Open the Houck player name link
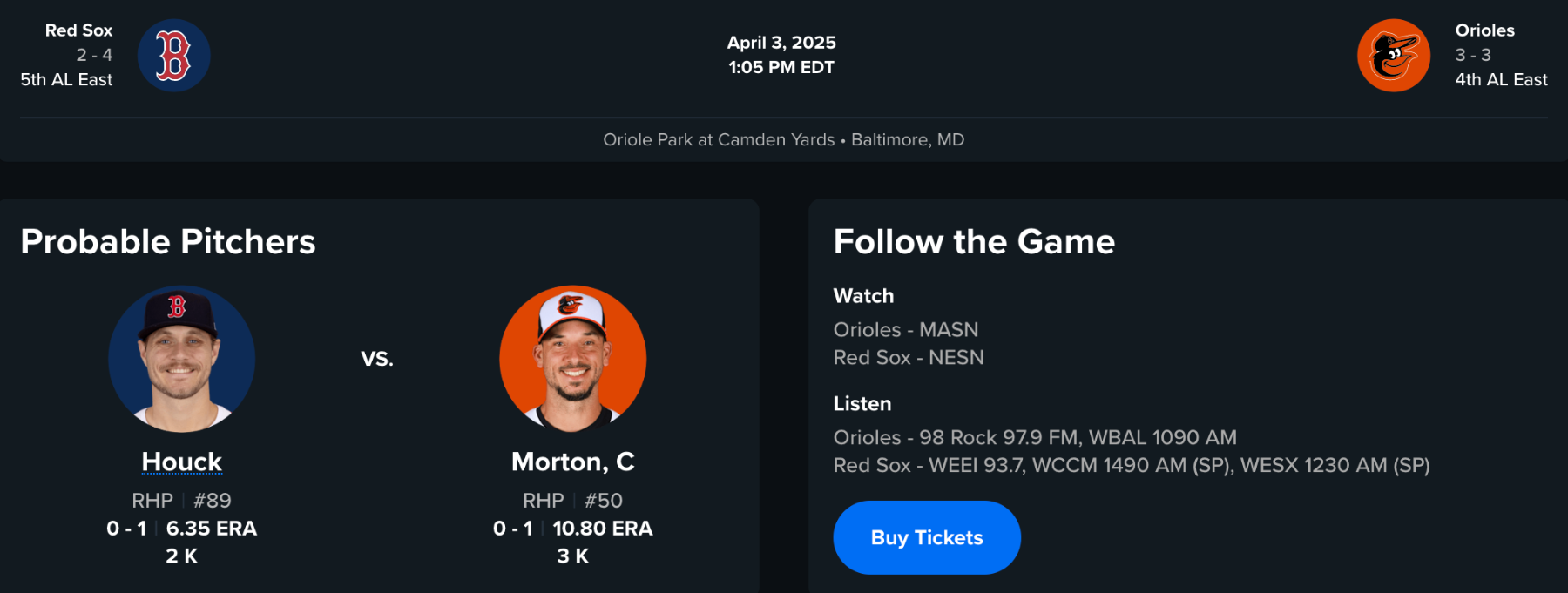The image size is (1568, 593). (181, 462)
